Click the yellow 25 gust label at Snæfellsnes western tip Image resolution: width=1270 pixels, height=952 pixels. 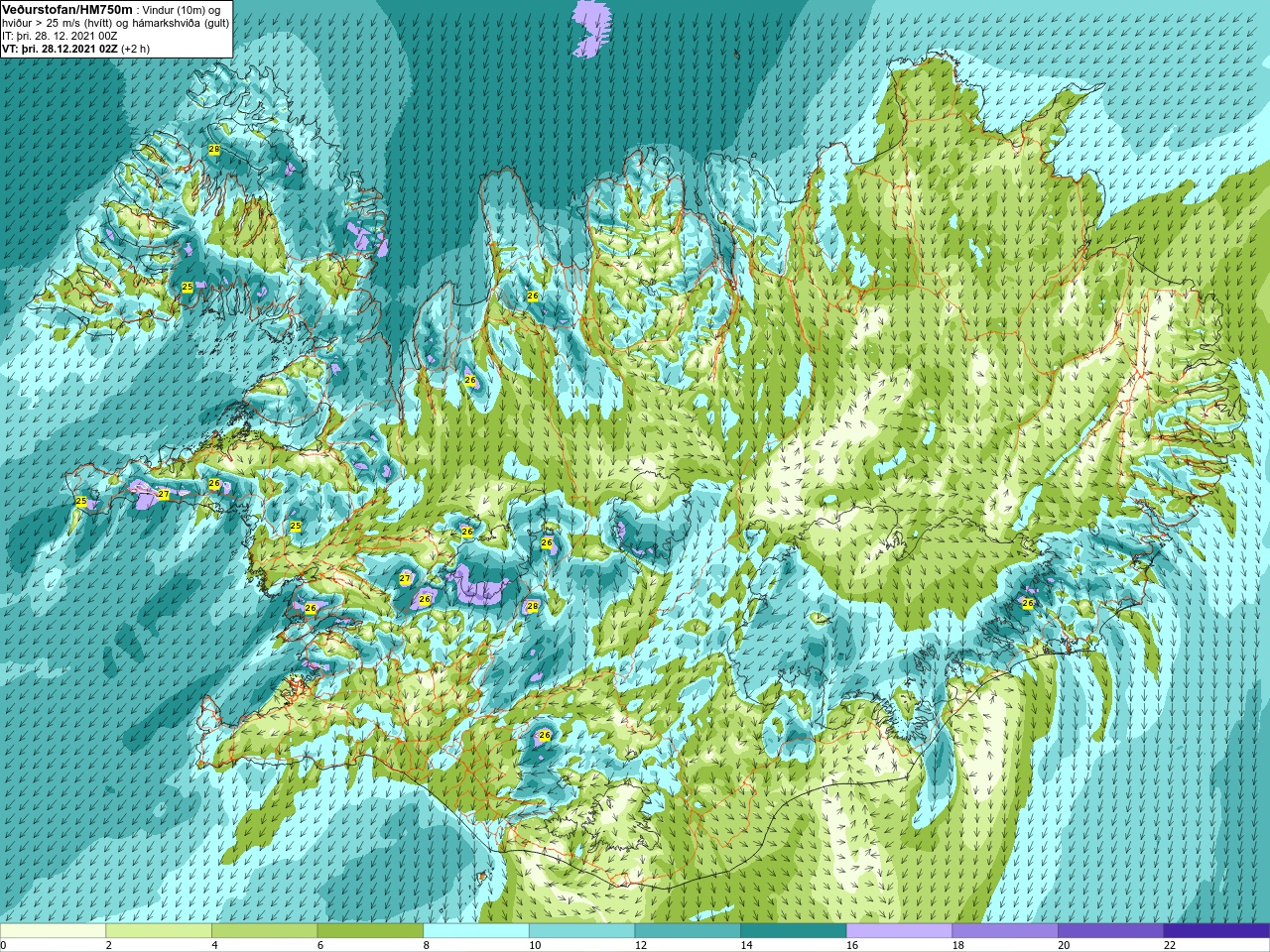pos(81,501)
